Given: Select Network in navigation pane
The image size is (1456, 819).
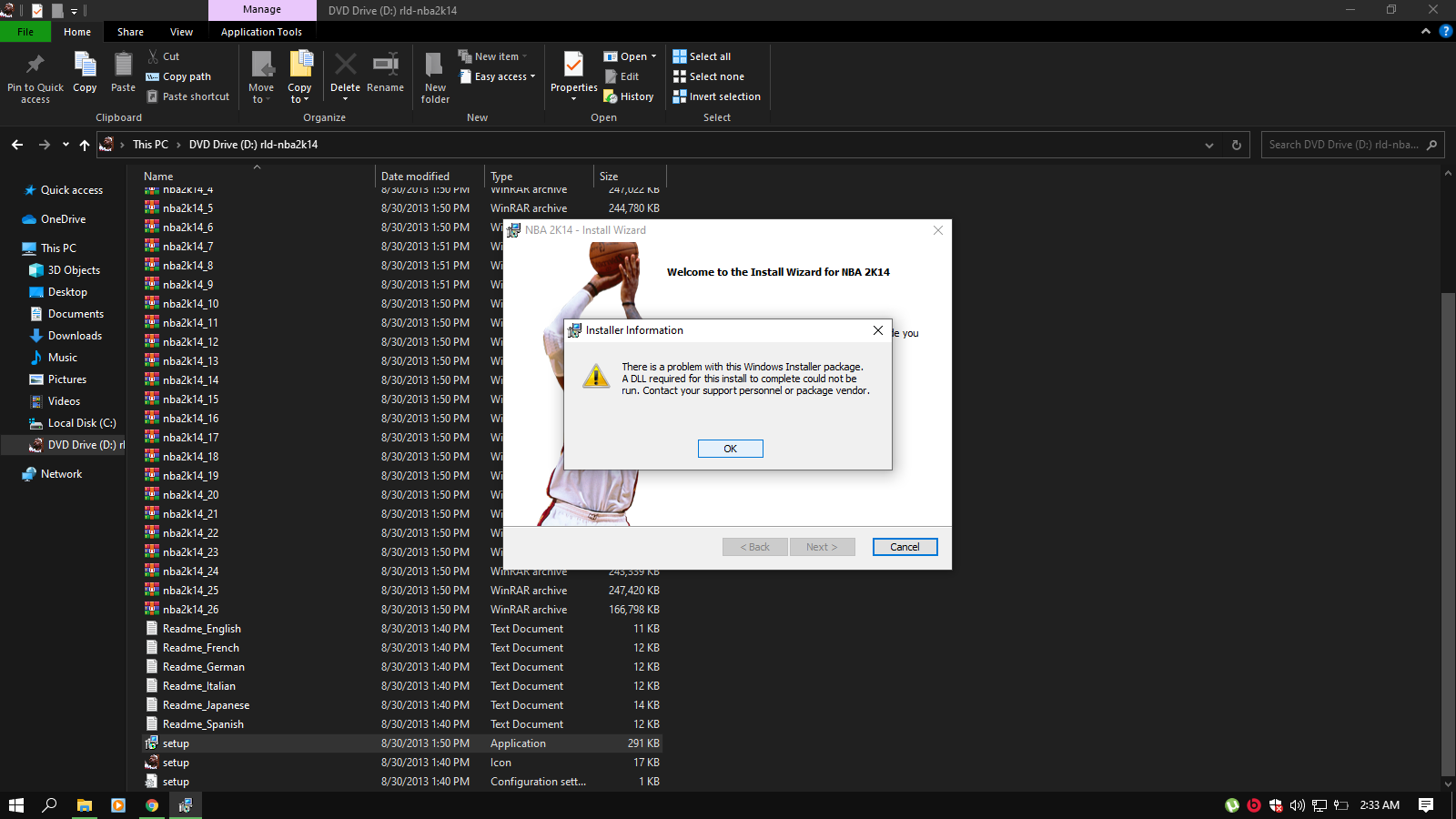Looking at the screenshot, I should (61, 474).
